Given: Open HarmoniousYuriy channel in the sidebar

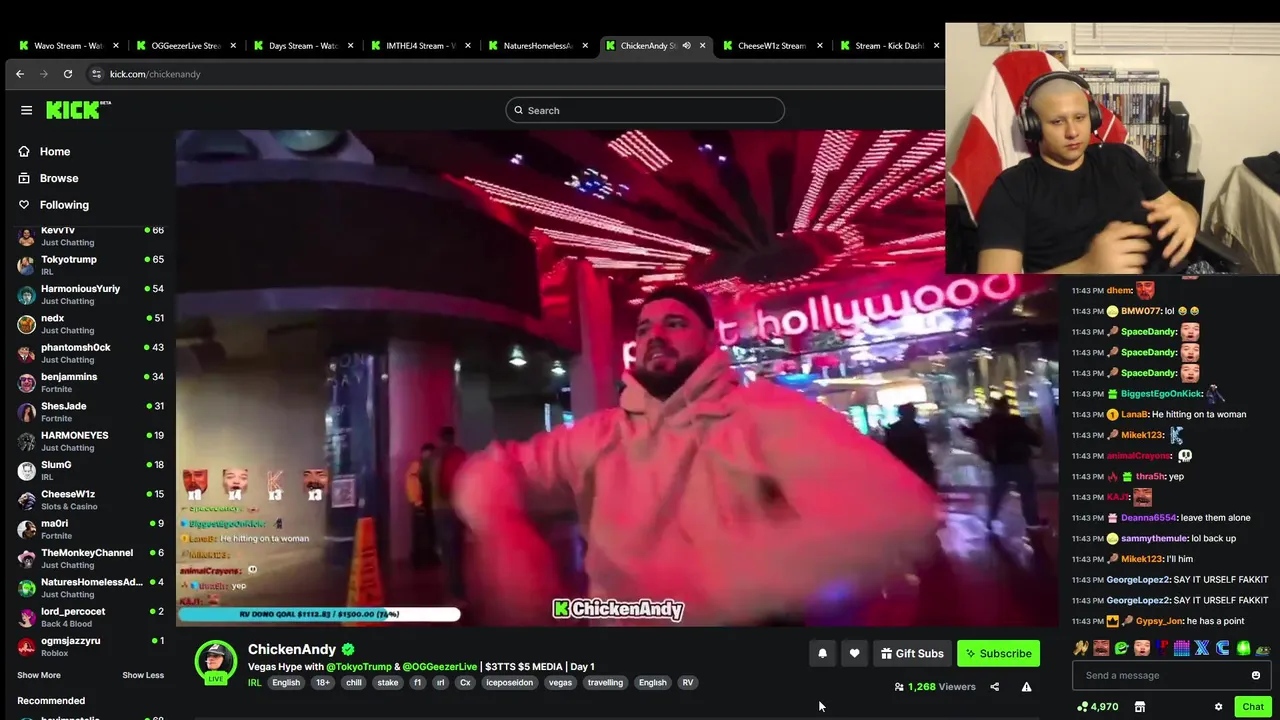Looking at the screenshot, I should (x=90, y=294).
